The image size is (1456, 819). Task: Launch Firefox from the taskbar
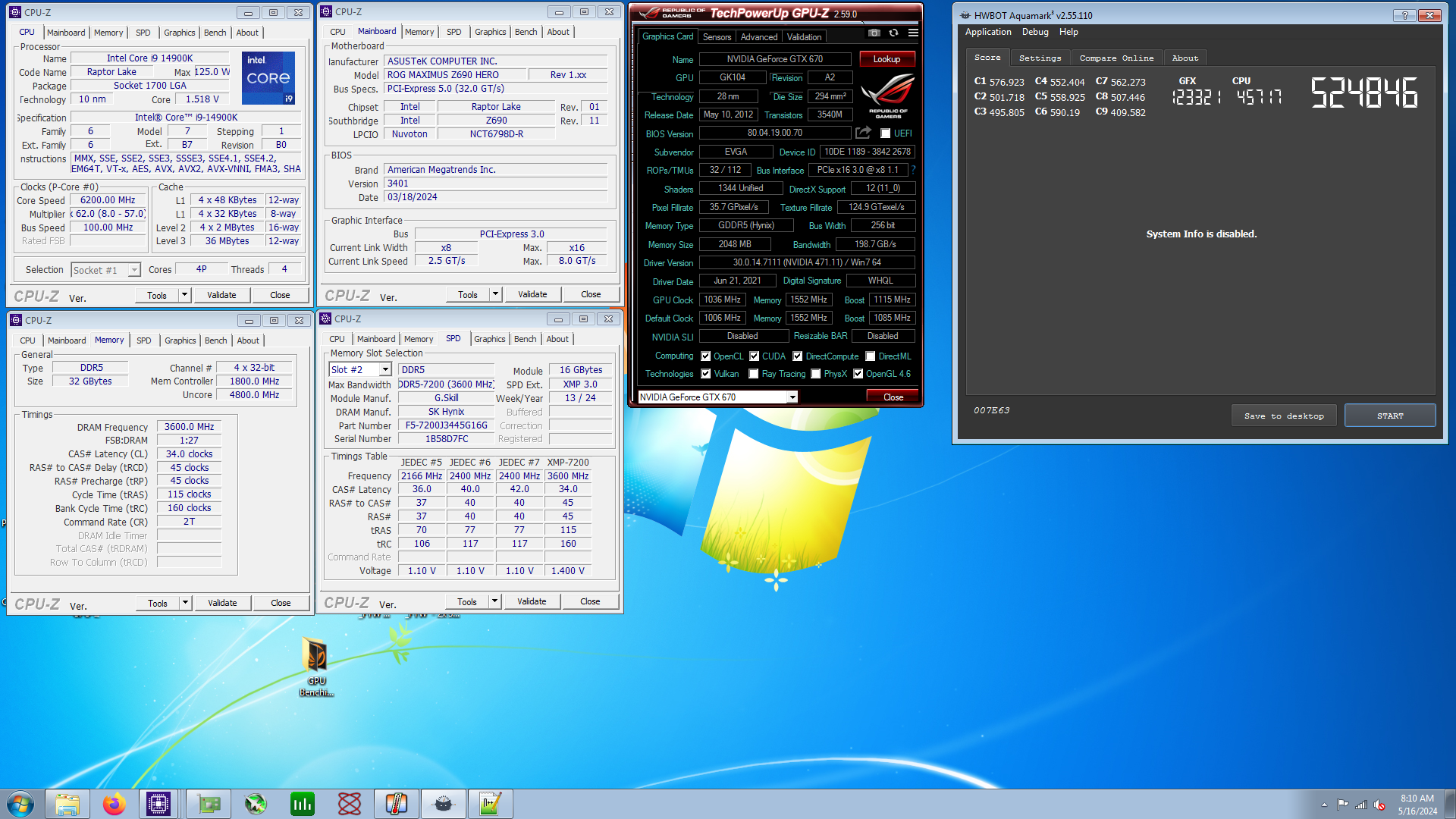(114, 804)
